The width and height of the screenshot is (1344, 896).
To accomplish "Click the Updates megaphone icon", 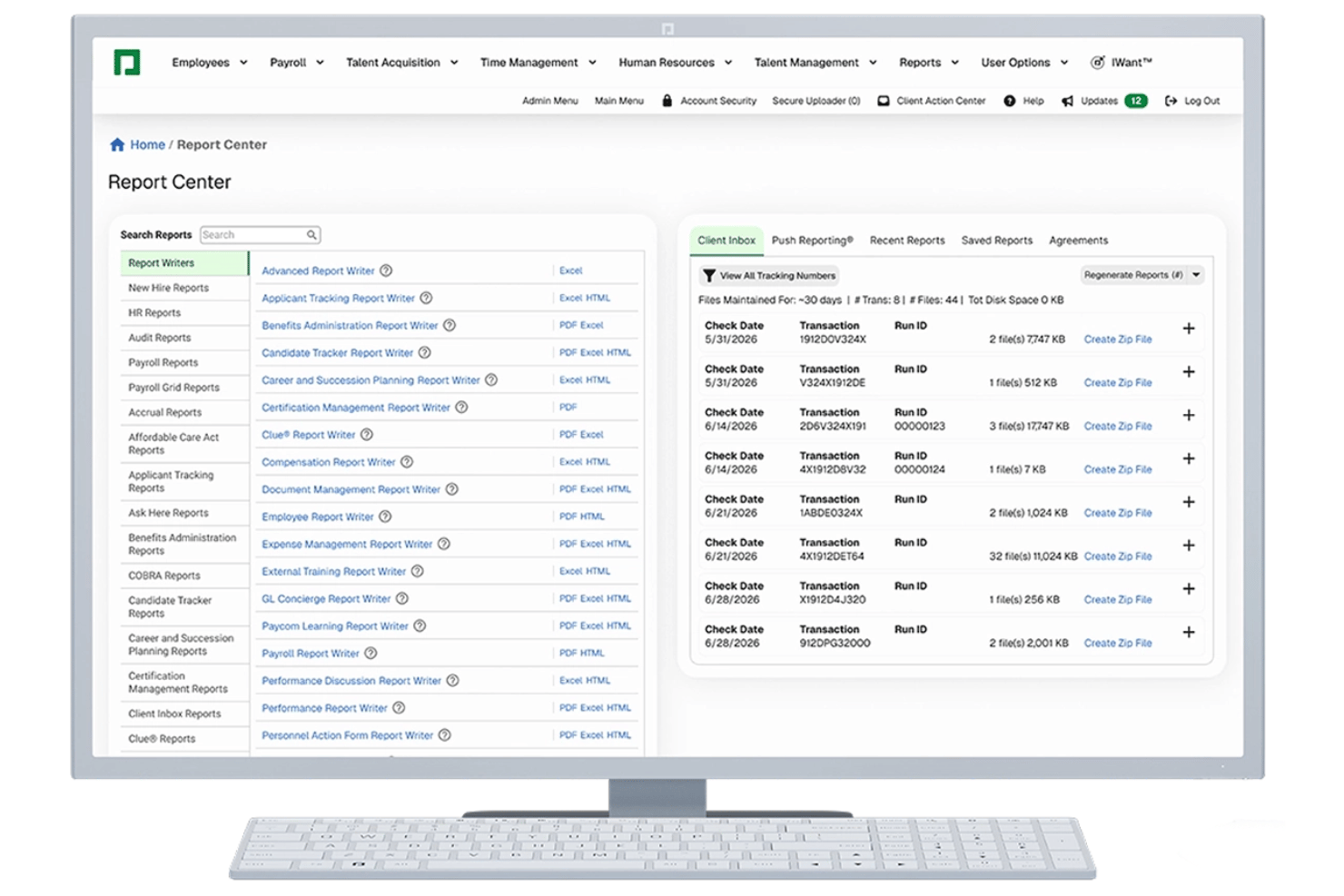I will click(x=1067, y=101).
